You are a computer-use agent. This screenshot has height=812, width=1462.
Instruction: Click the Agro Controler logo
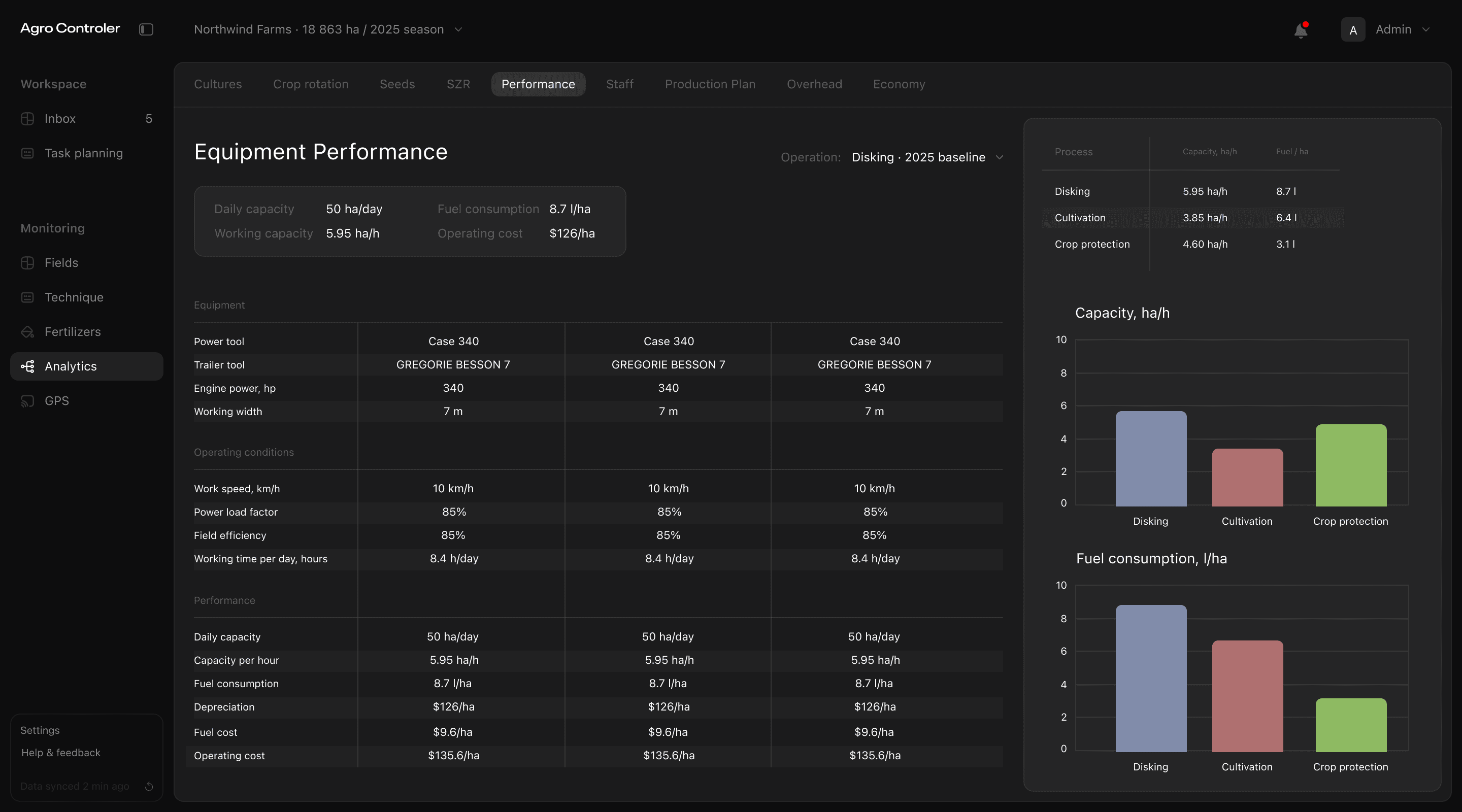point(71,28)
